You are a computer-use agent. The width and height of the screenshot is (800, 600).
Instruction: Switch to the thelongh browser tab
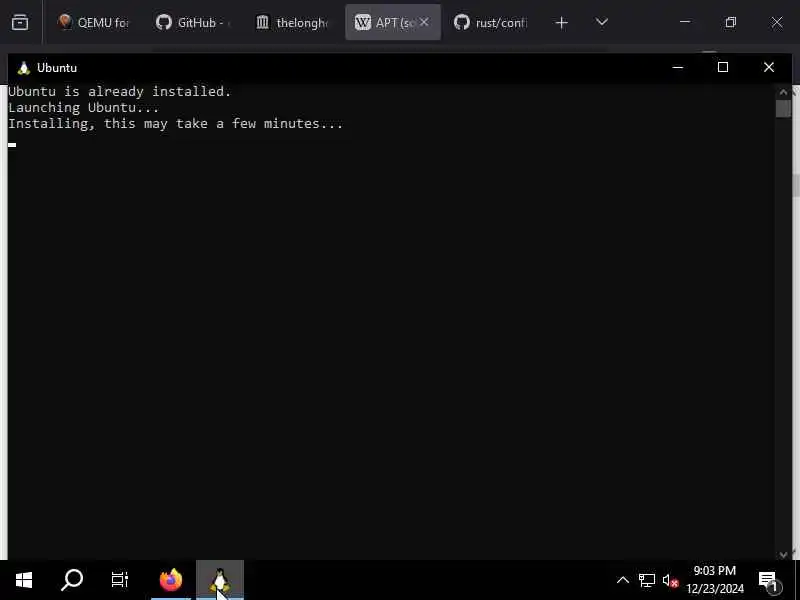[292, 22]
